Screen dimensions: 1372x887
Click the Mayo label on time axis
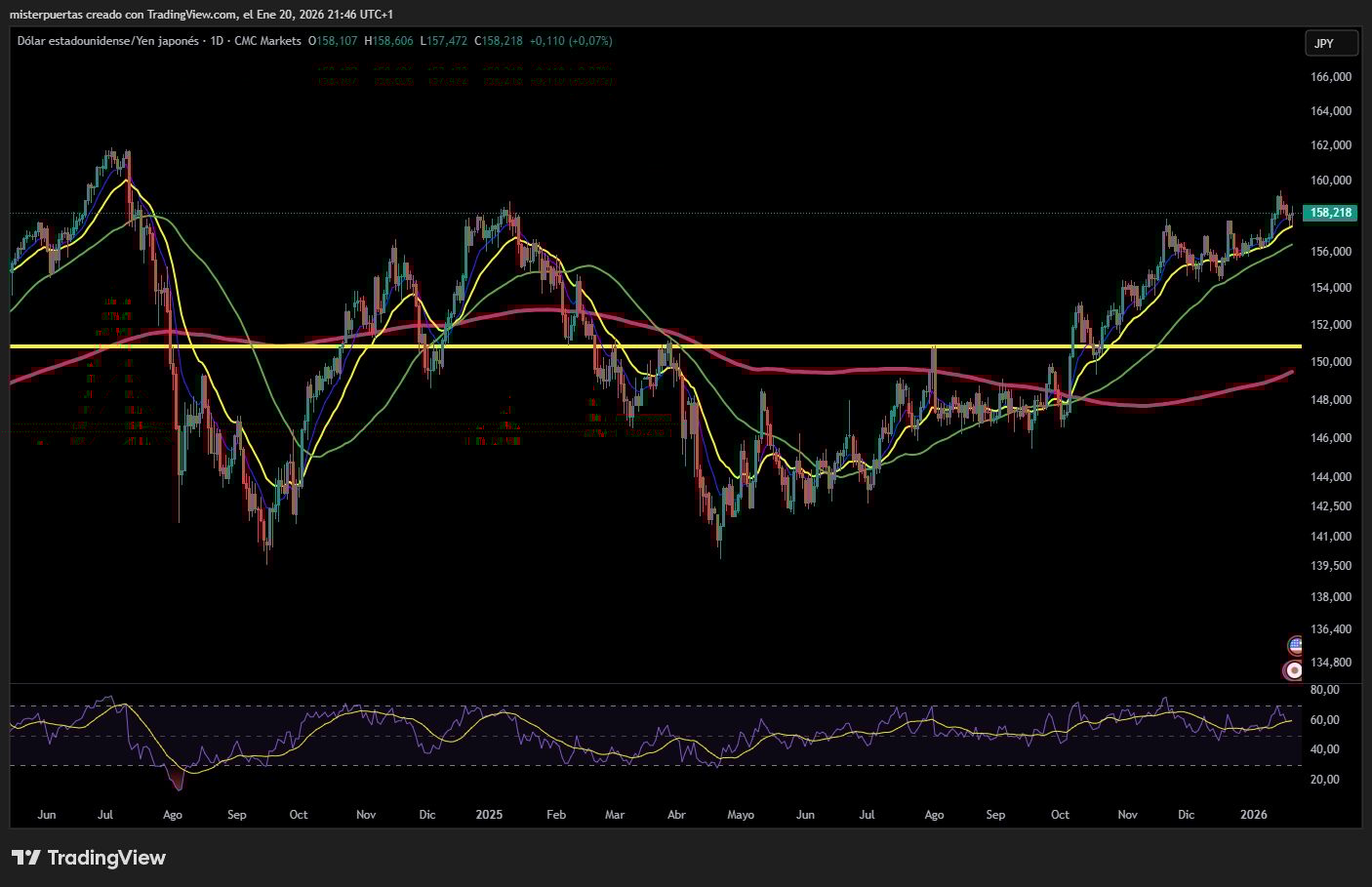pos(741,814)
